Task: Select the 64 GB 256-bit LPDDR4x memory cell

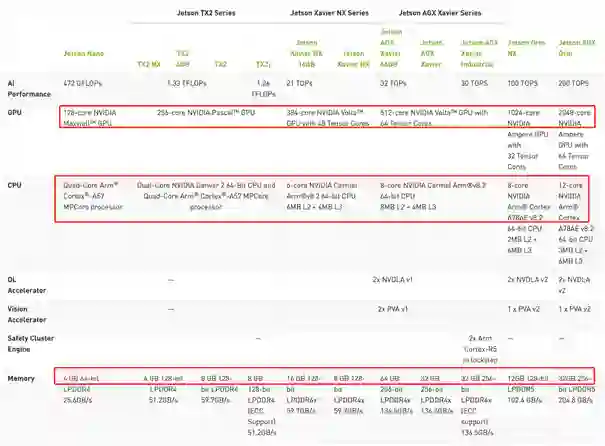Action: (x=396, y=395)
